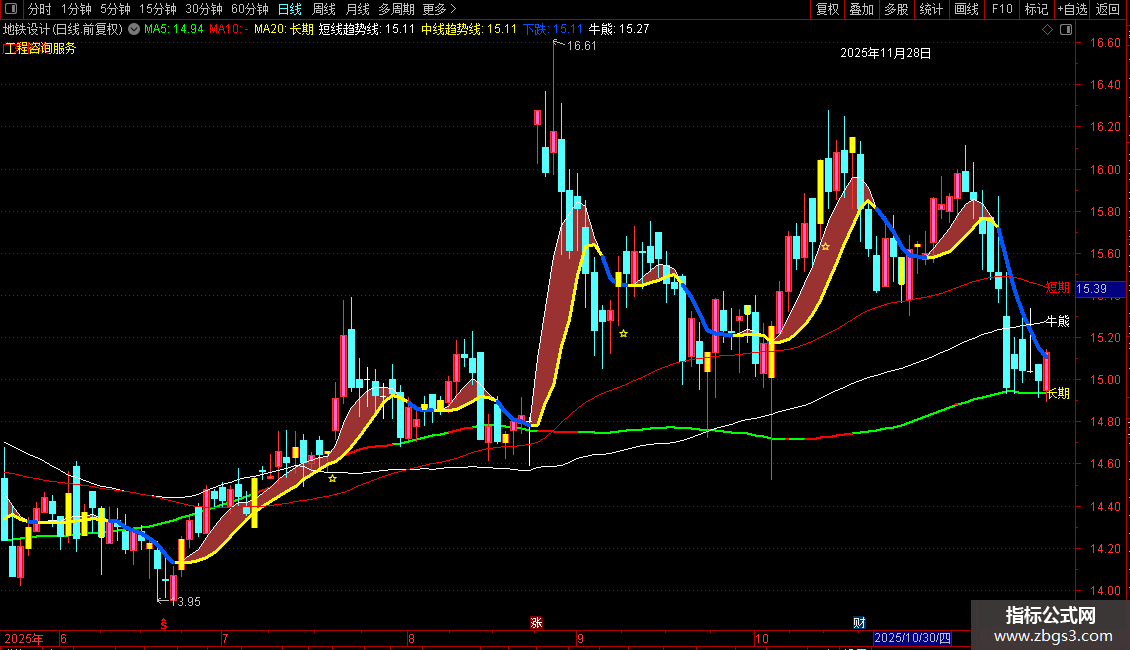1130x650 pixels.
Task: Click the 叠加 overlay button
Action: click(x=862, y=9)
